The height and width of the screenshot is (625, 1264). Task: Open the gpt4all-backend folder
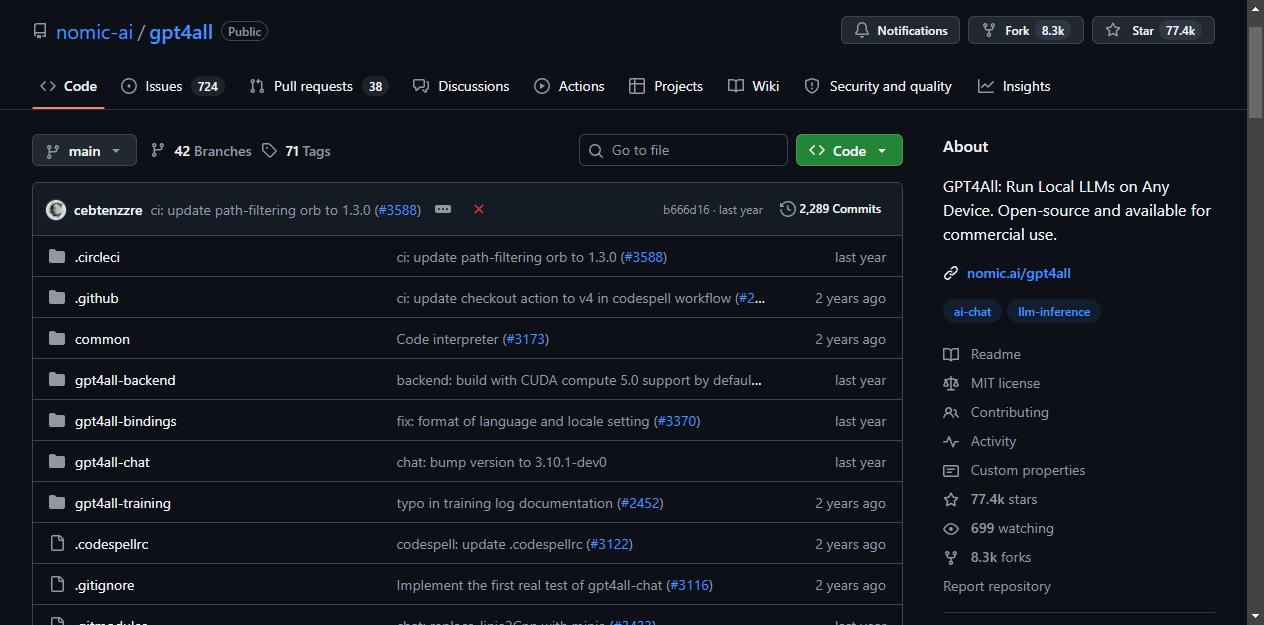pyautogui.click(x=125, y=380)
